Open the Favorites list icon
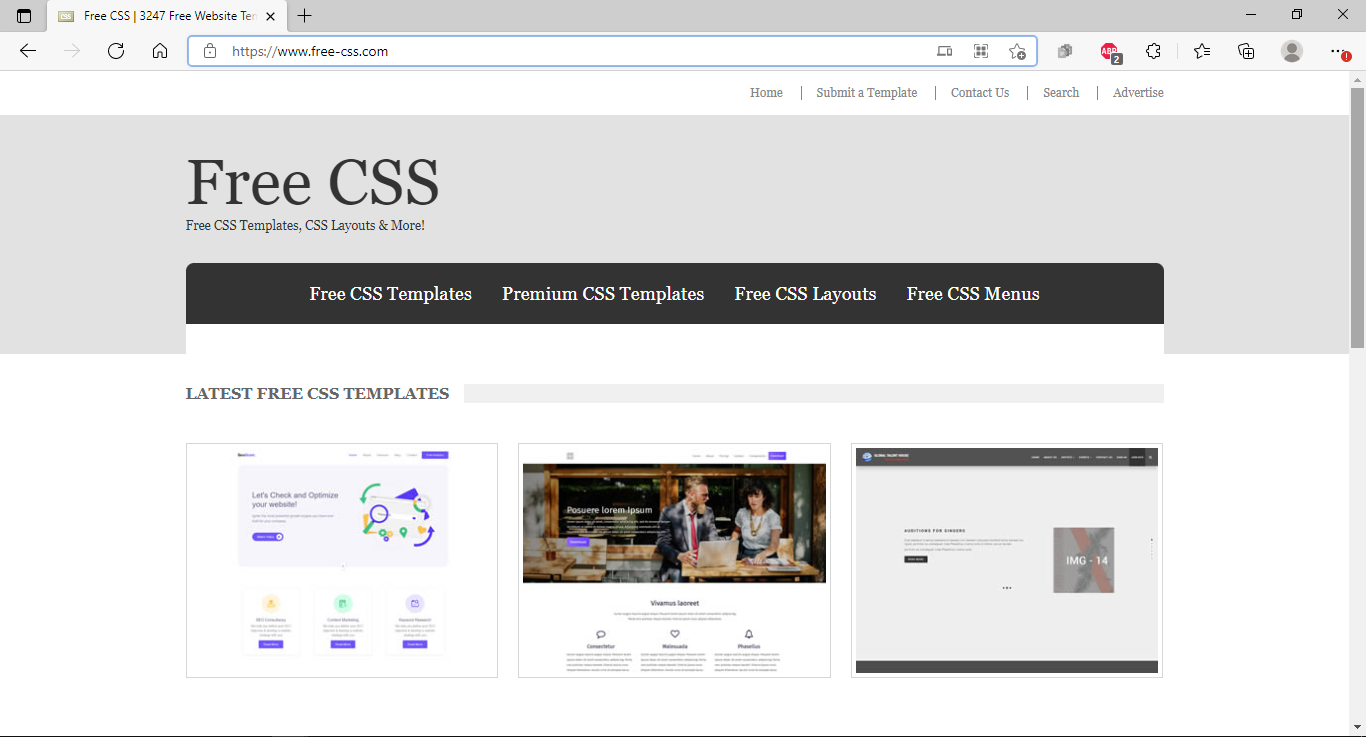The width and height of the screenshot is (1366, 737). pos(1201,51)
